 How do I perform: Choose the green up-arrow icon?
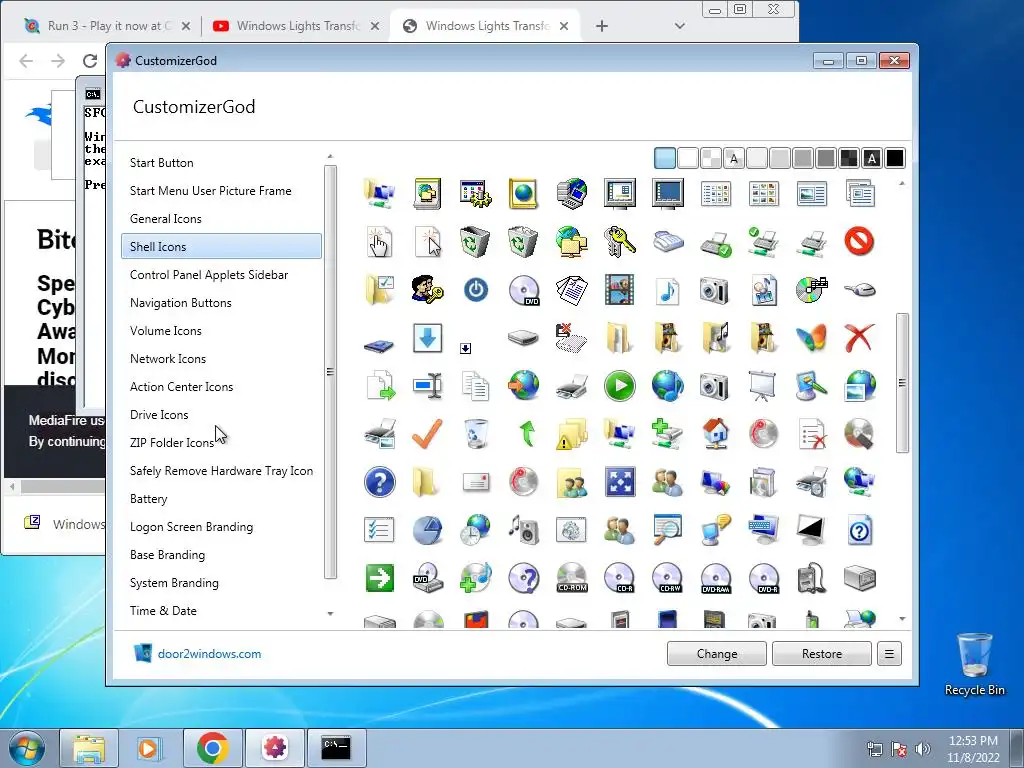pyautogui.click(x=526, y=434)
